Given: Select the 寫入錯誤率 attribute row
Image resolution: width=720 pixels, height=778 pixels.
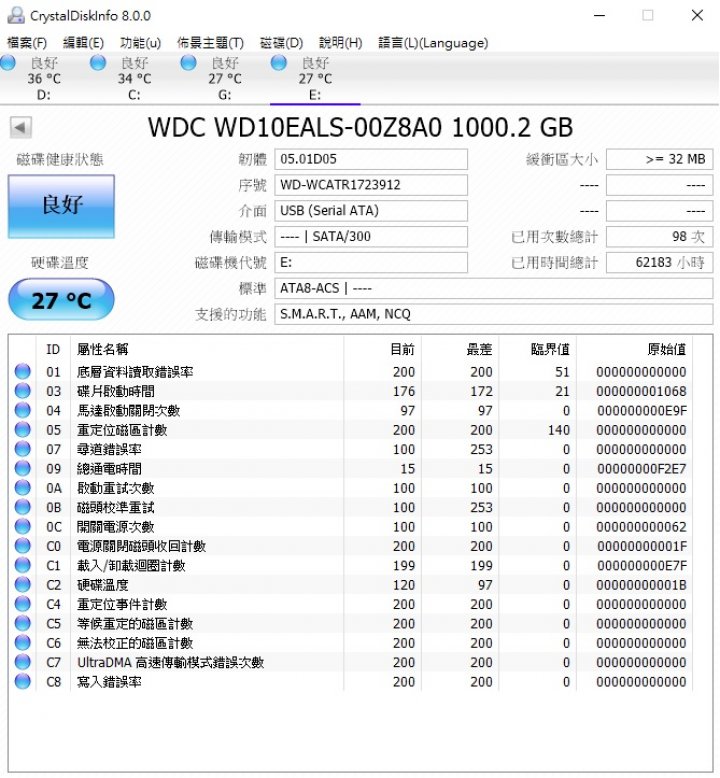Looking at the screenshot, I should click(351, 681).
